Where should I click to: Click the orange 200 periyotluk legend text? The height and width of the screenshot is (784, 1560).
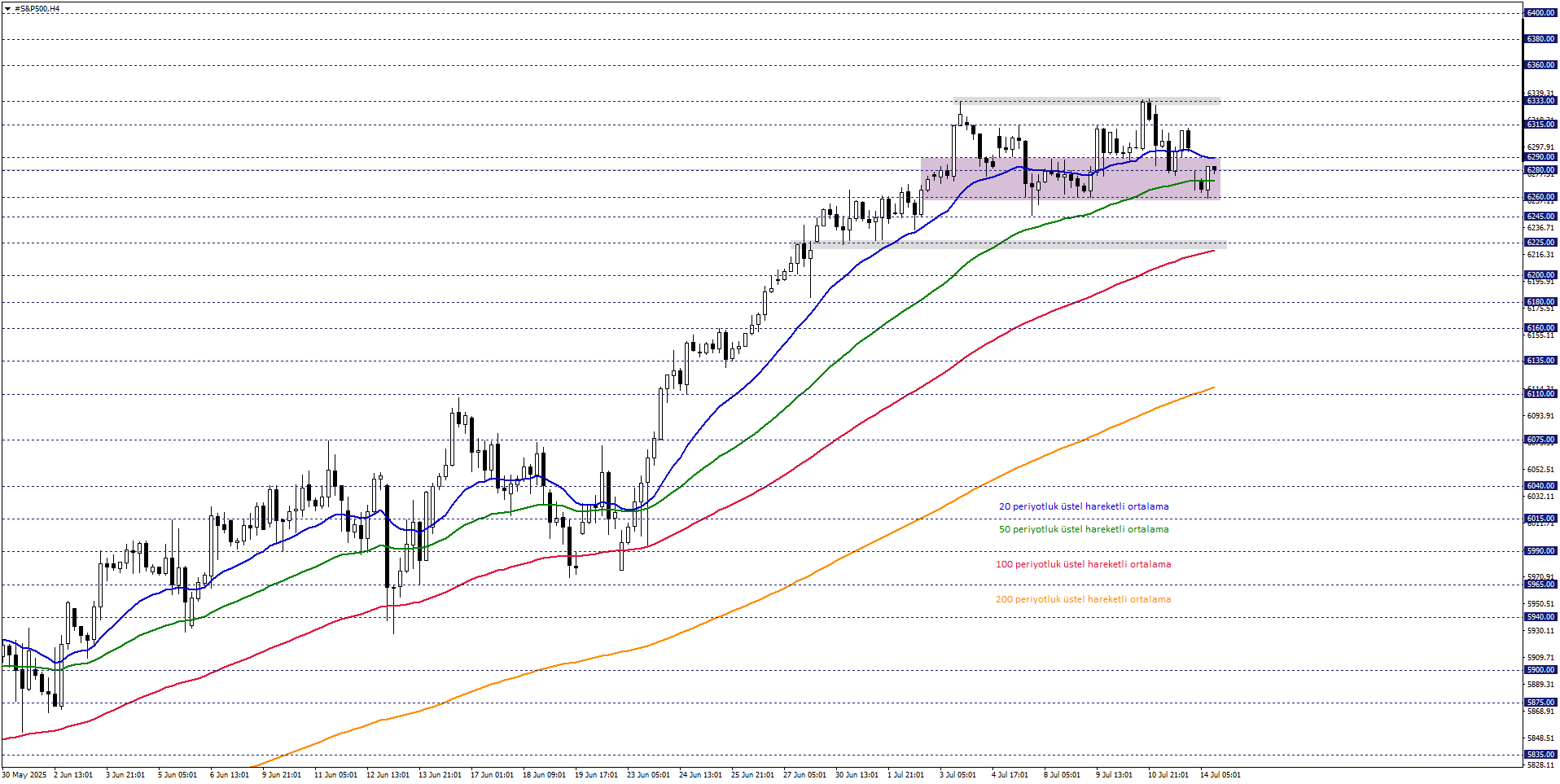point(1084,599)
